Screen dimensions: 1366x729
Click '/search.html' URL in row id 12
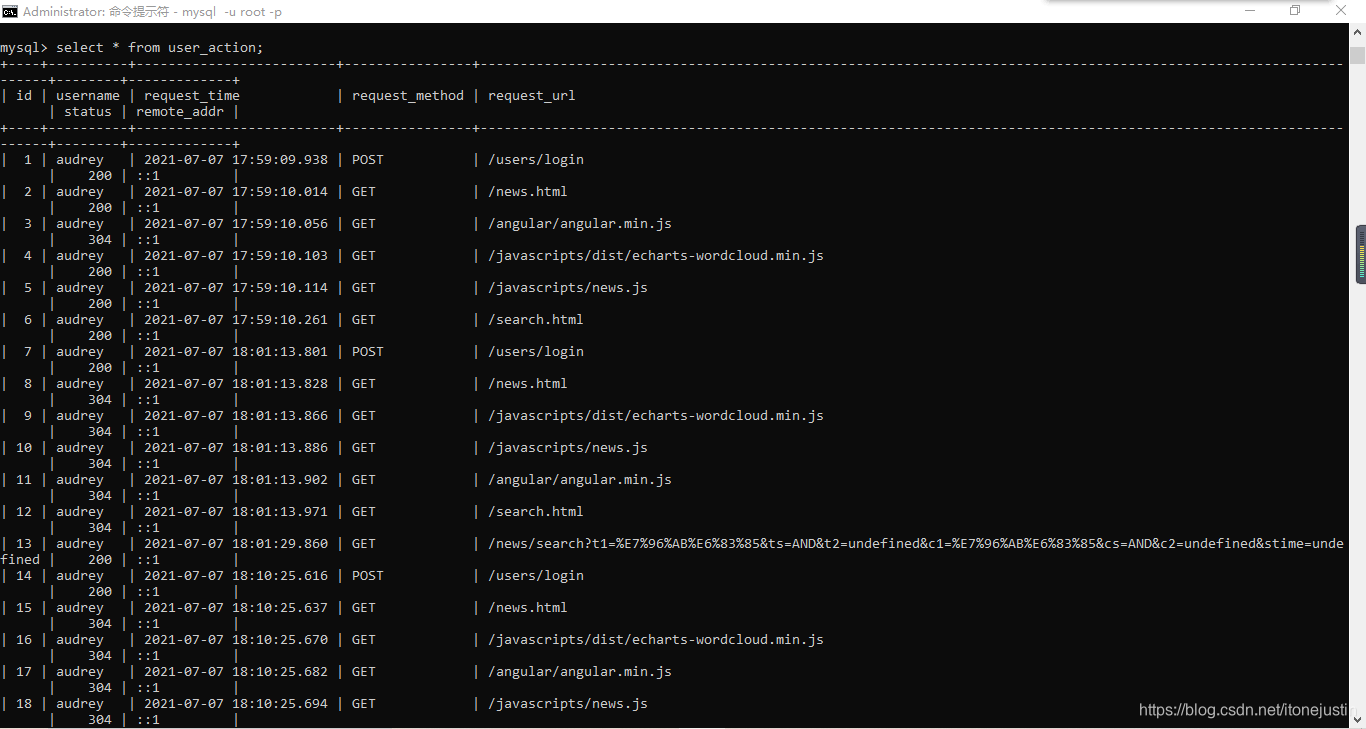[536, 512]
